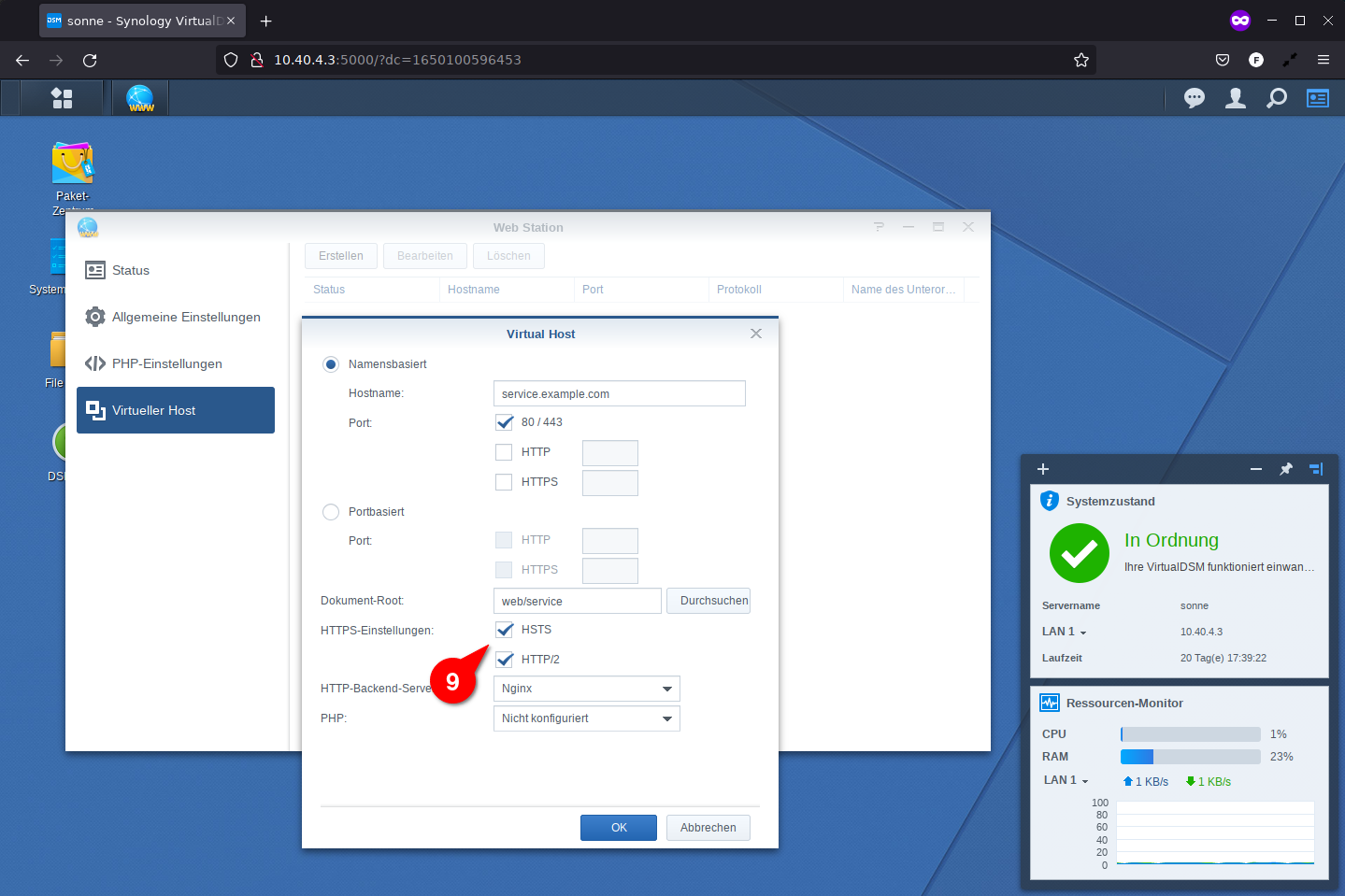1345x896 pixels.
Task: Expand the HTTP-Backend-Server Nginx dropdown
Action: click(586, 689)
